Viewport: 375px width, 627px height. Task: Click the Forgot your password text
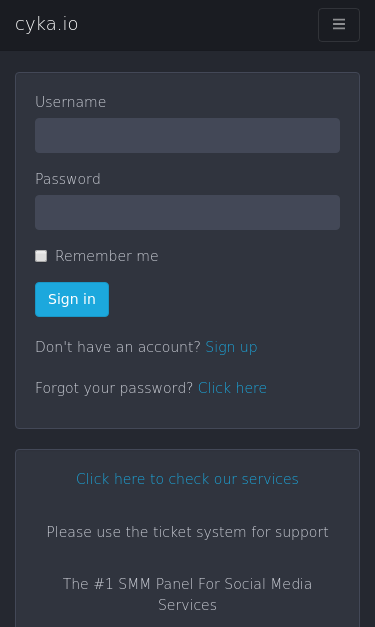[114, 388]
